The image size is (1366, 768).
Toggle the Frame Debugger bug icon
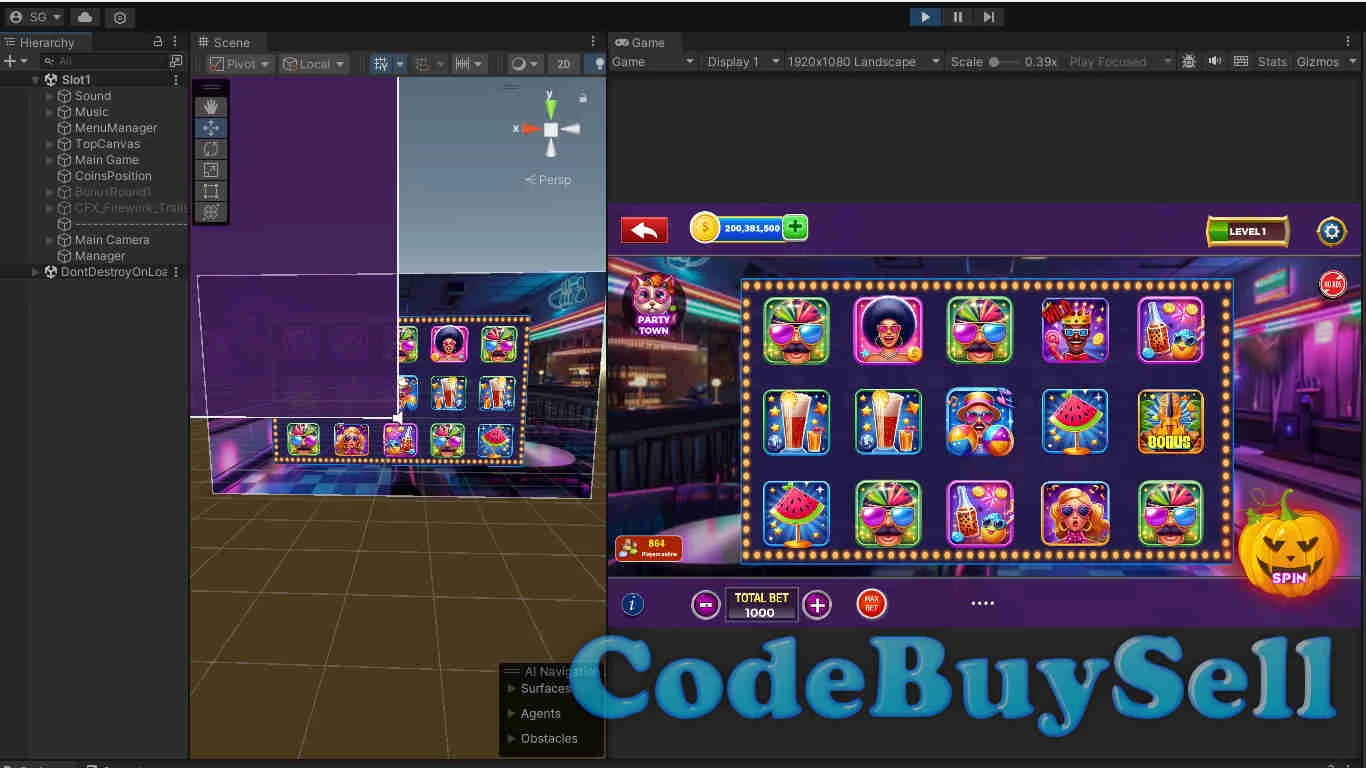(x=1189, y=62)
